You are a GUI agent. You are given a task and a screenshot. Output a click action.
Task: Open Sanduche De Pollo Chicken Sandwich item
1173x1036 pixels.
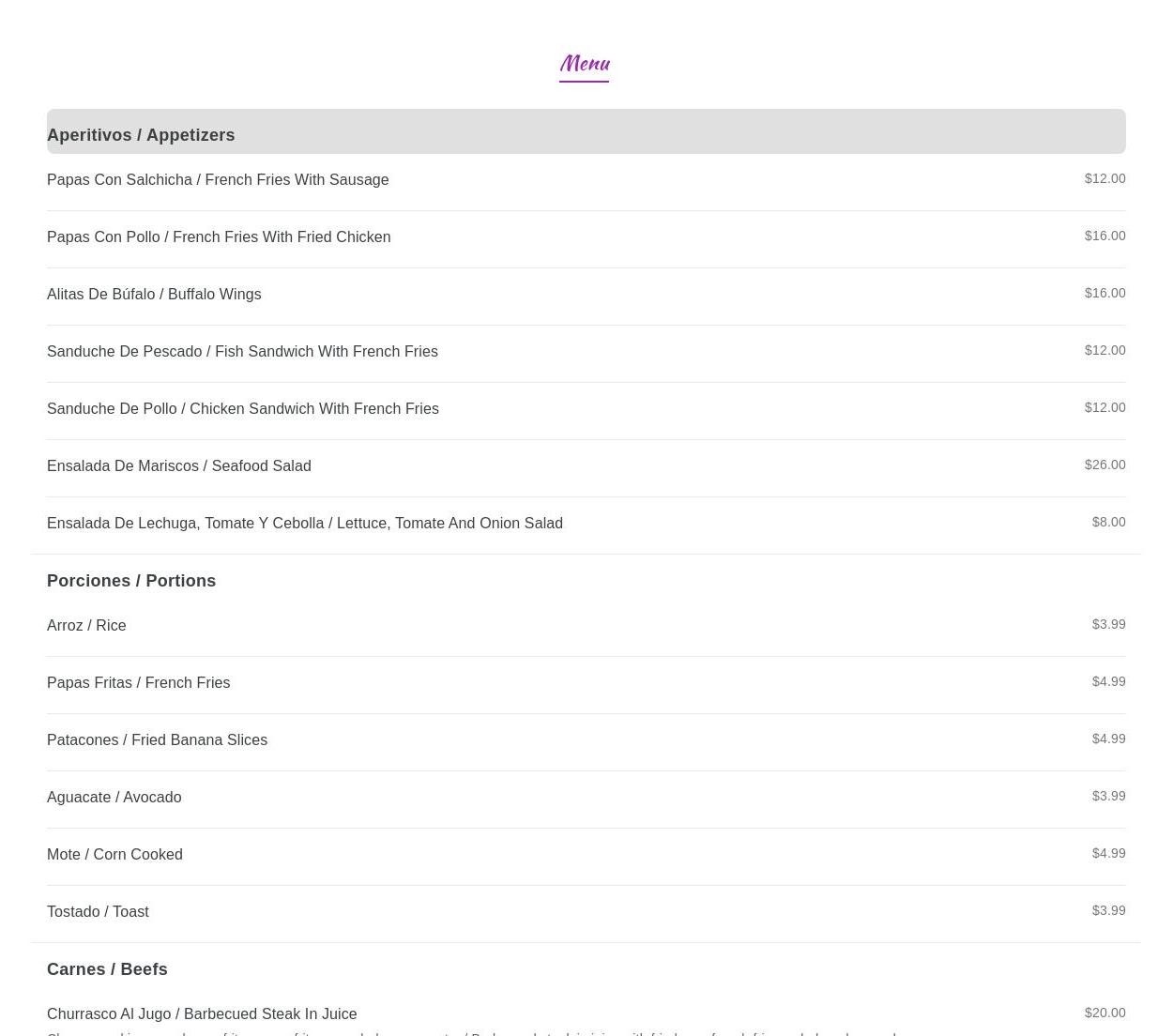(243, 409)
